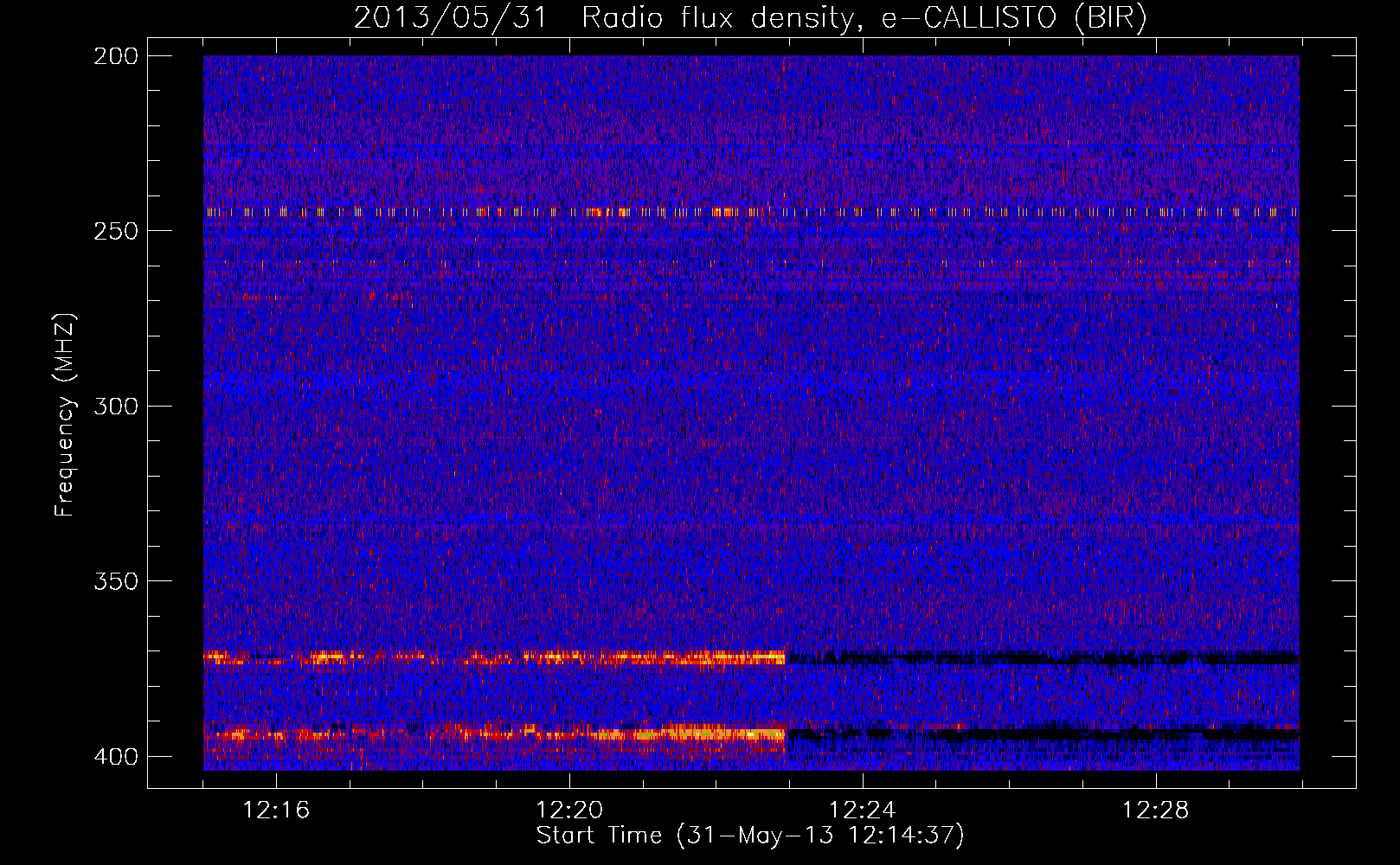Click the 12:20 time tick label
The height and width of the screenshot is (865, 1400).
[x=569, y=811]
